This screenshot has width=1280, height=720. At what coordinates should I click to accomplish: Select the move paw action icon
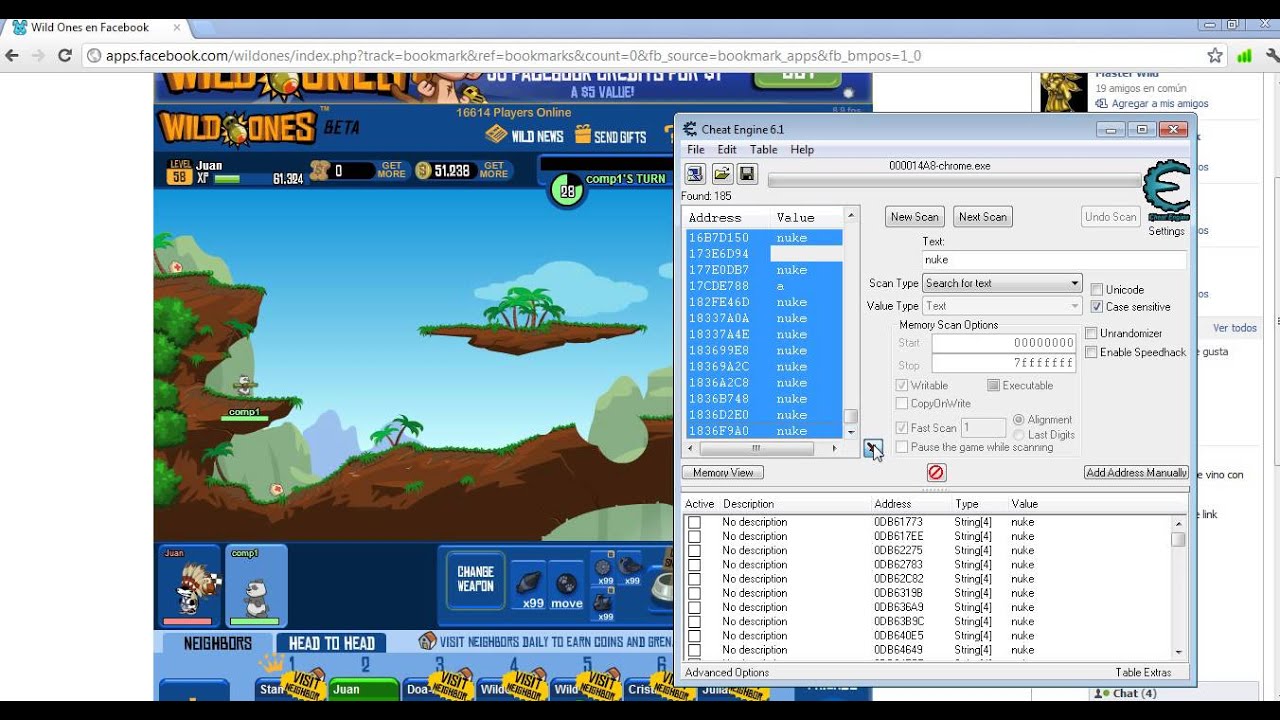click(566, 587)
